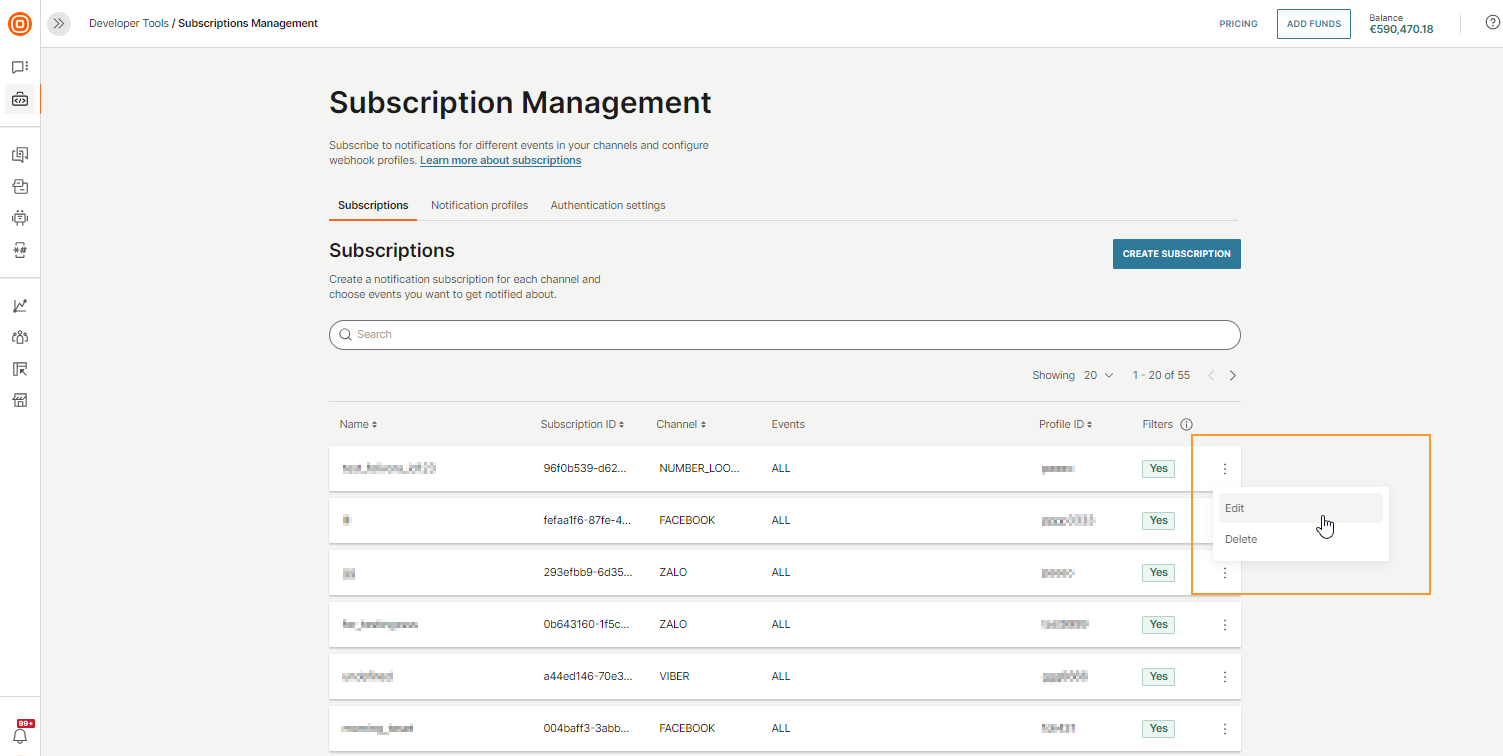Click the Search subscriptions input field

pyautogui.click(x=784, y=335)
